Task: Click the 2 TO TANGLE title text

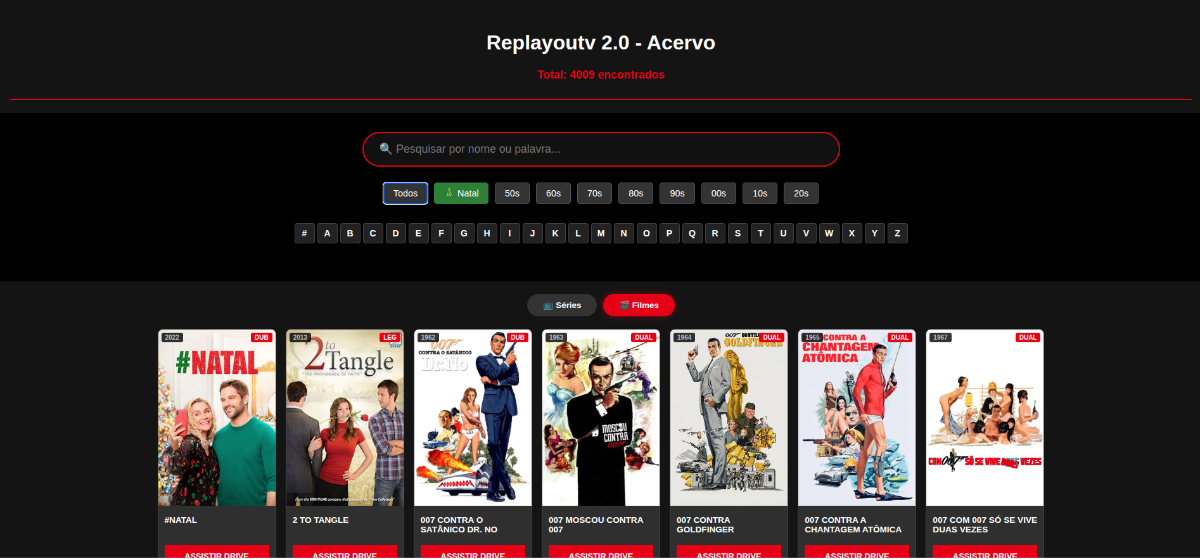Action: [321, 520]
